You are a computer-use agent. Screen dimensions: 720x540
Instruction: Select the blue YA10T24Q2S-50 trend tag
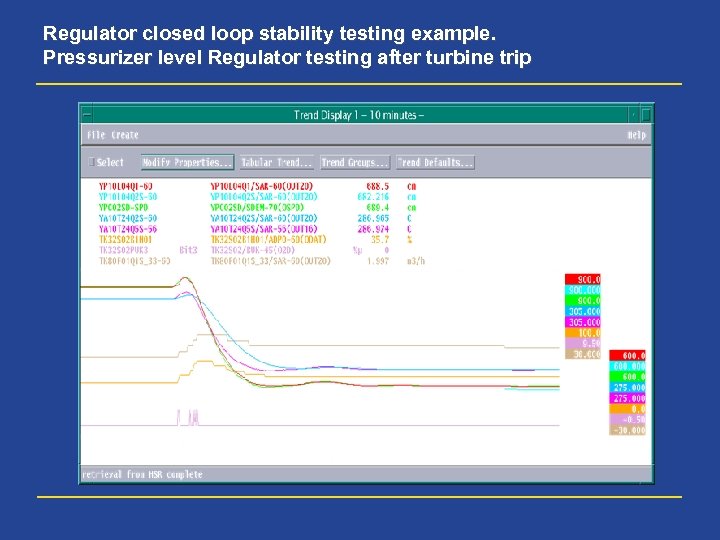click(128, 218)
